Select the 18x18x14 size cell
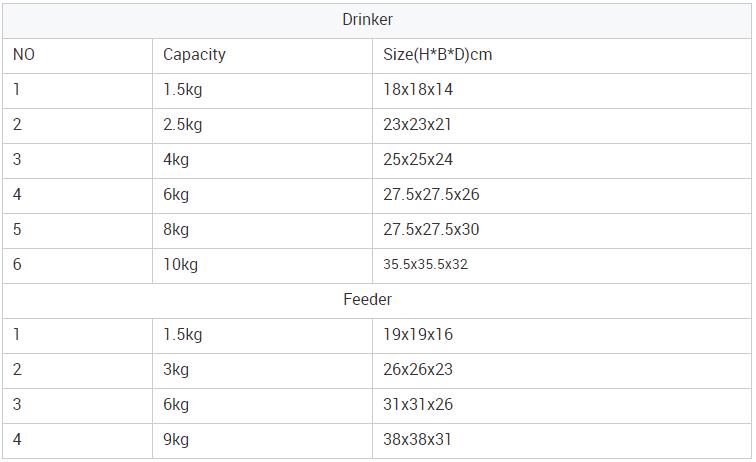The image size is (756, 462). pyautogui.click(x=418, y=90)
